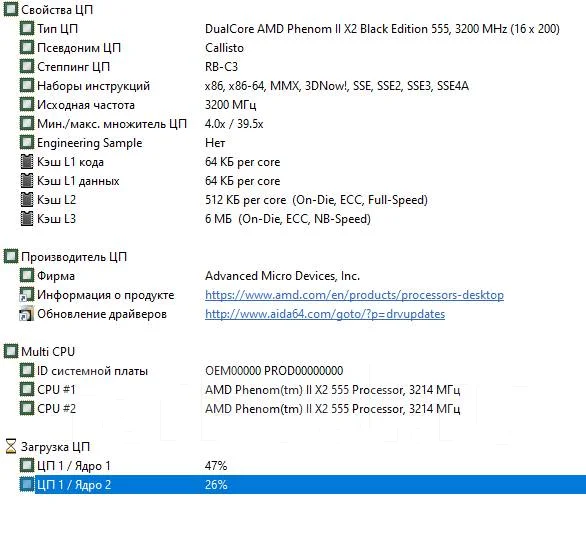Click the icon next to Тип ЦП
The height and width of the screenshot is (541, 586).
[x=27, y=28]
